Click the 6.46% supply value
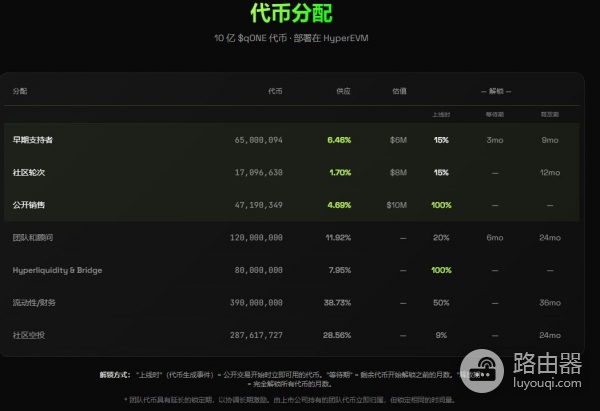This screenshot has height=411, width=600. click(x=339, y=140)
